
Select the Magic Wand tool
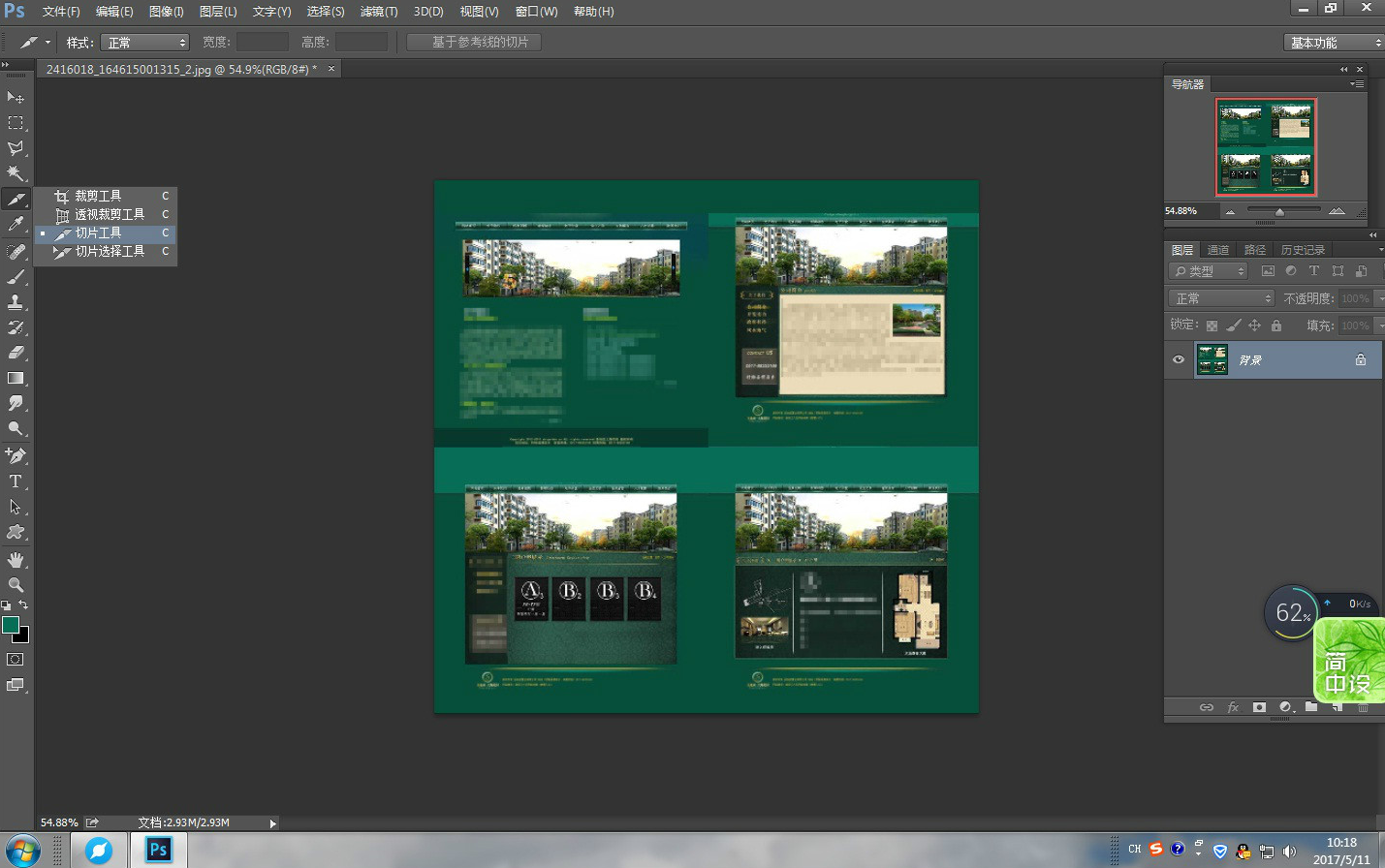point(16,173)
